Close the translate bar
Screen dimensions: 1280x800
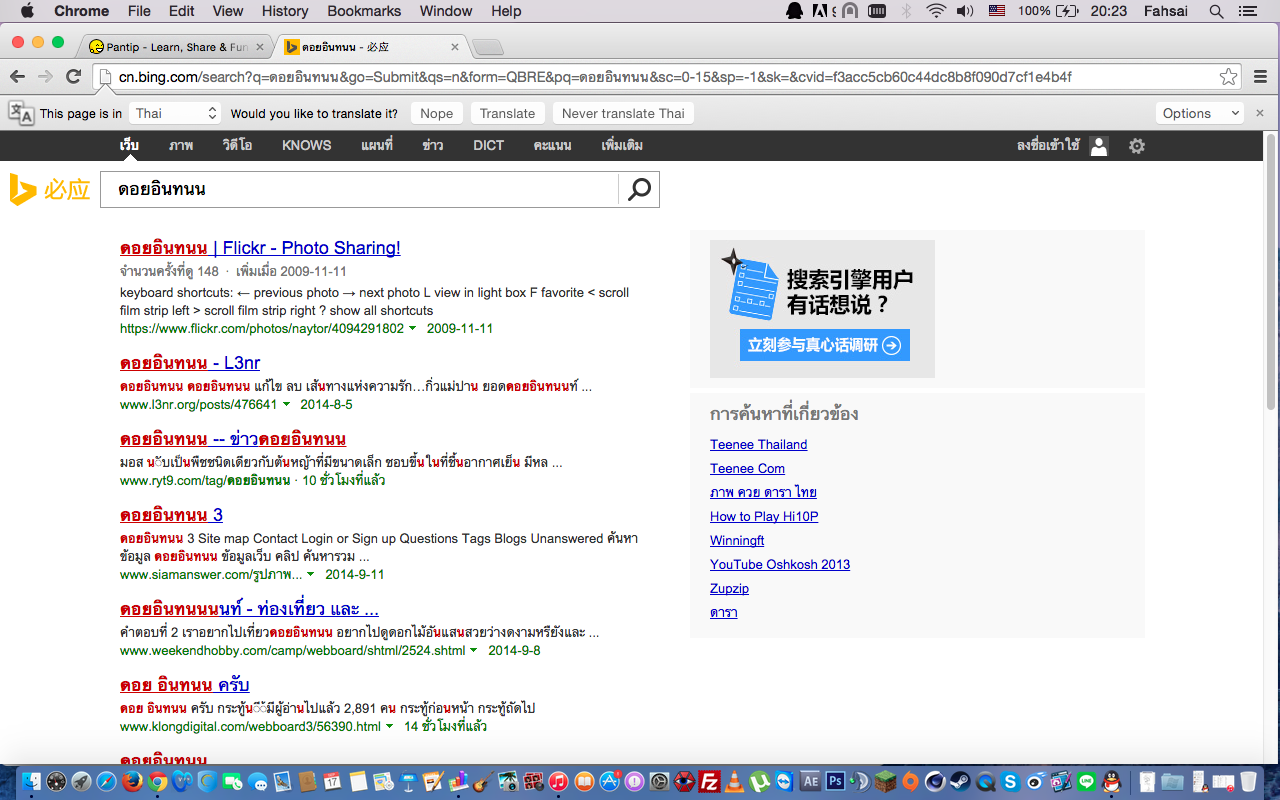click(1260, 113)
